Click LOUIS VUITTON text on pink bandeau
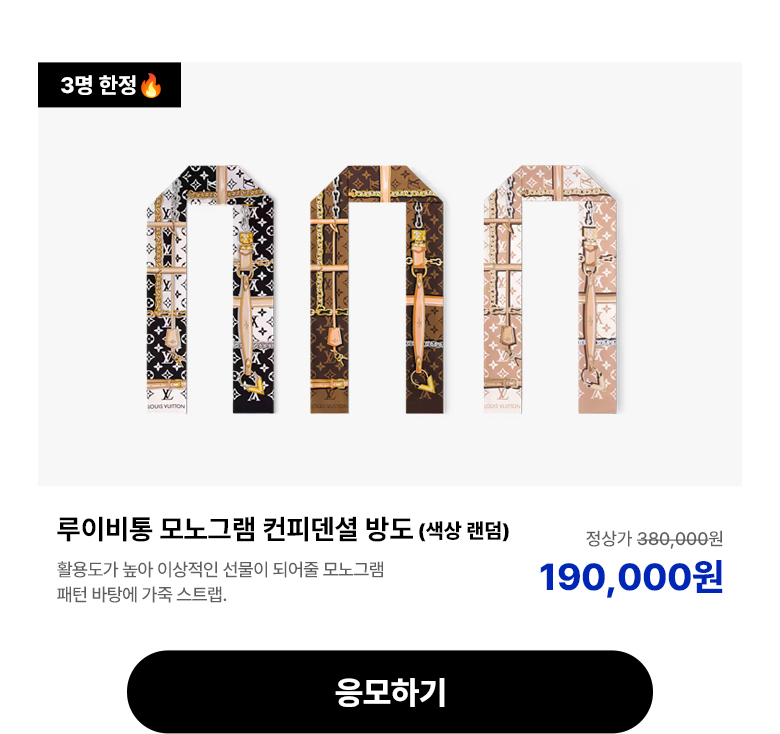 pos(502,406)
